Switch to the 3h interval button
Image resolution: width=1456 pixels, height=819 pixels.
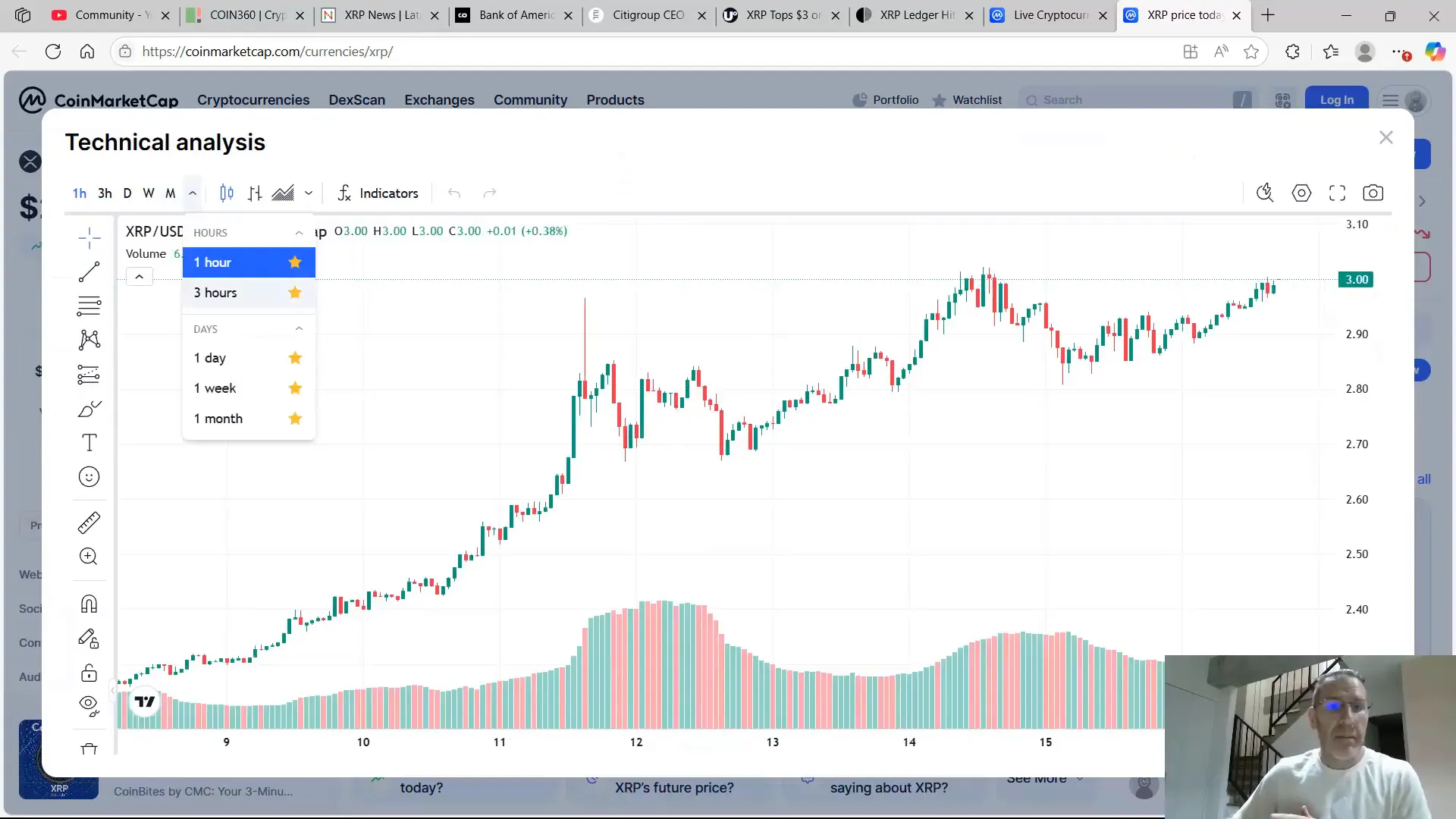tap(105, 193)
